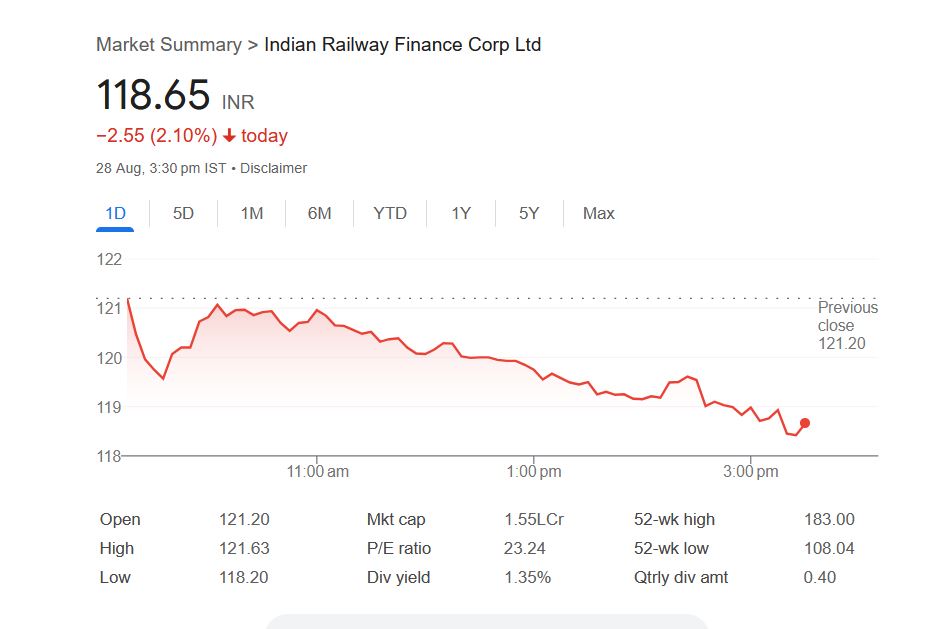Viewport: 934px width, 629px height.
Task: Open the 1M time range tab
Action: pyautogui.click(x=252, y=213)
